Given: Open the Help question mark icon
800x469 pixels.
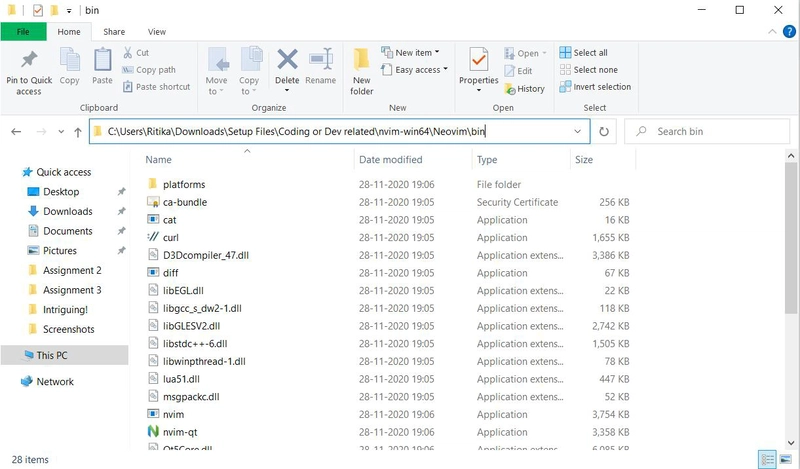Looking at the screenshot, I should 789,32.
